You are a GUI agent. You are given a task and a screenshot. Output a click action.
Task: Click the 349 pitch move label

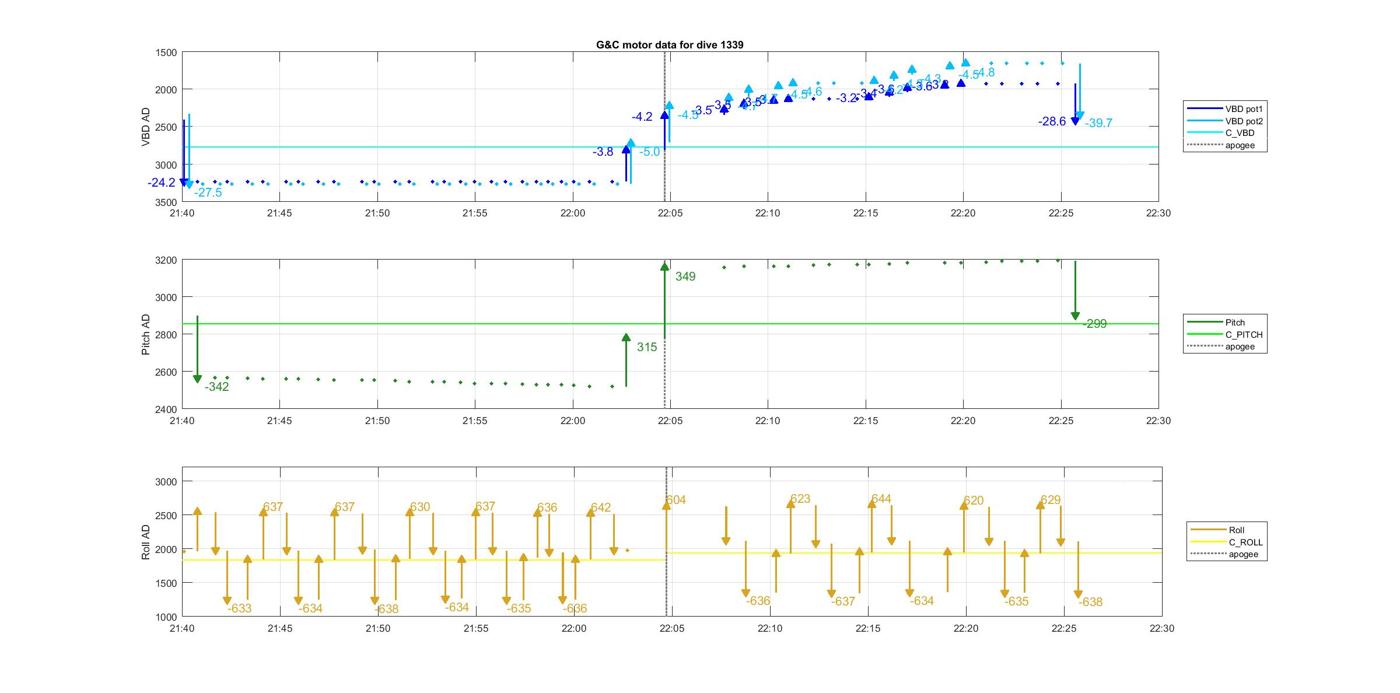[685, 277]
